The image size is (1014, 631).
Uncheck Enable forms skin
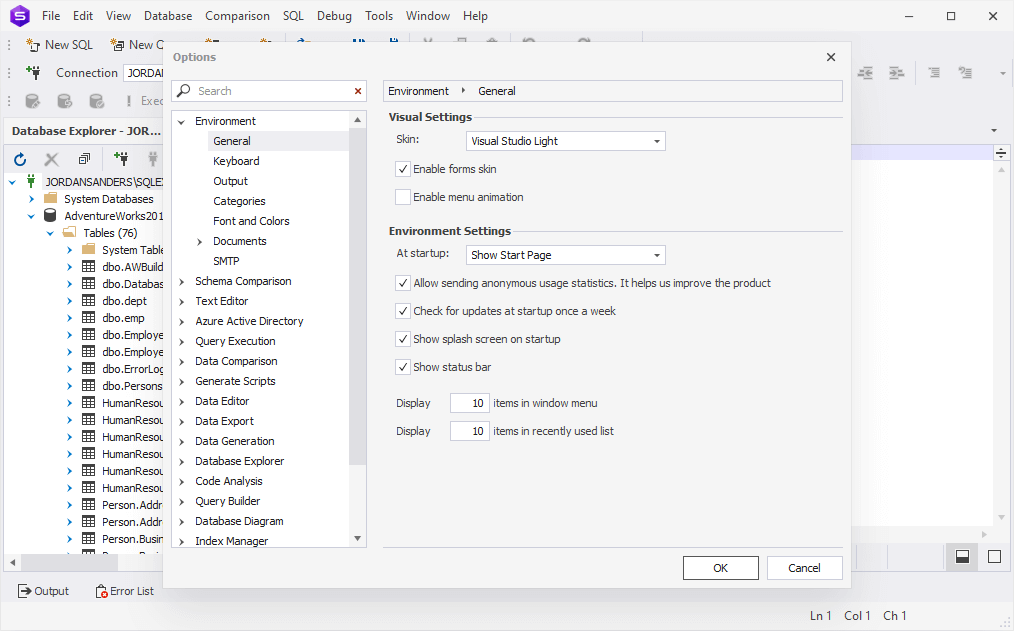pos(403,169)
